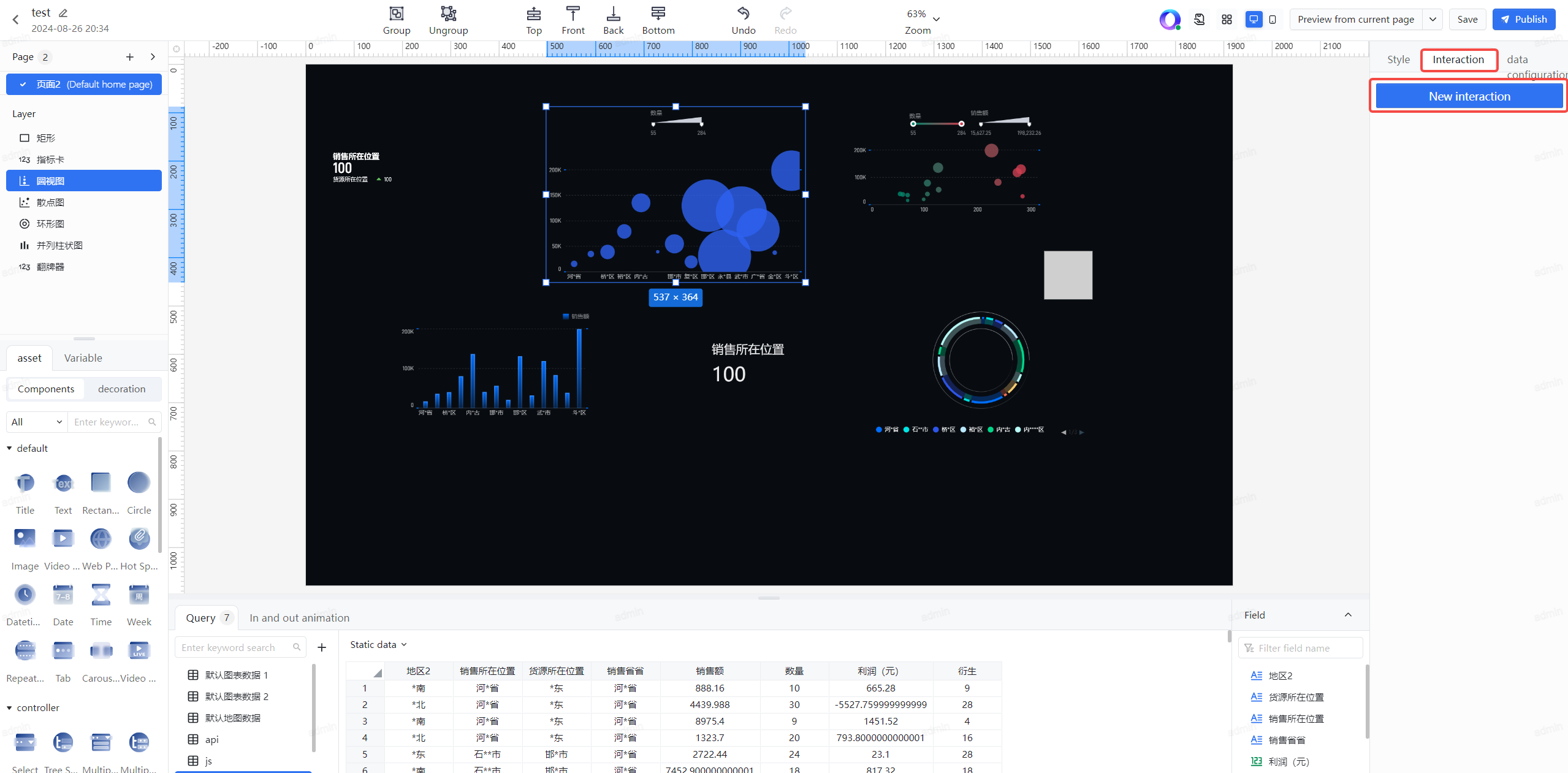Add the Carousel component
This screenshot has height=773, width=1568.
tap(101, 660)
